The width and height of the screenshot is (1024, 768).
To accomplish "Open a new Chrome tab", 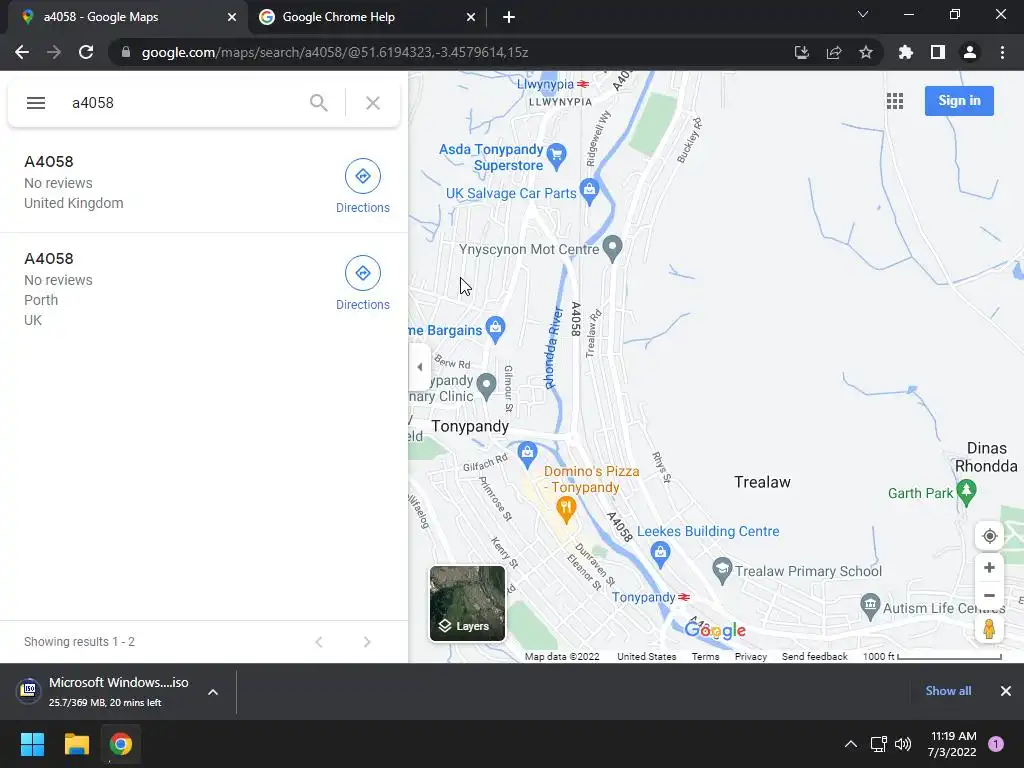I will [x=509, y=17].
